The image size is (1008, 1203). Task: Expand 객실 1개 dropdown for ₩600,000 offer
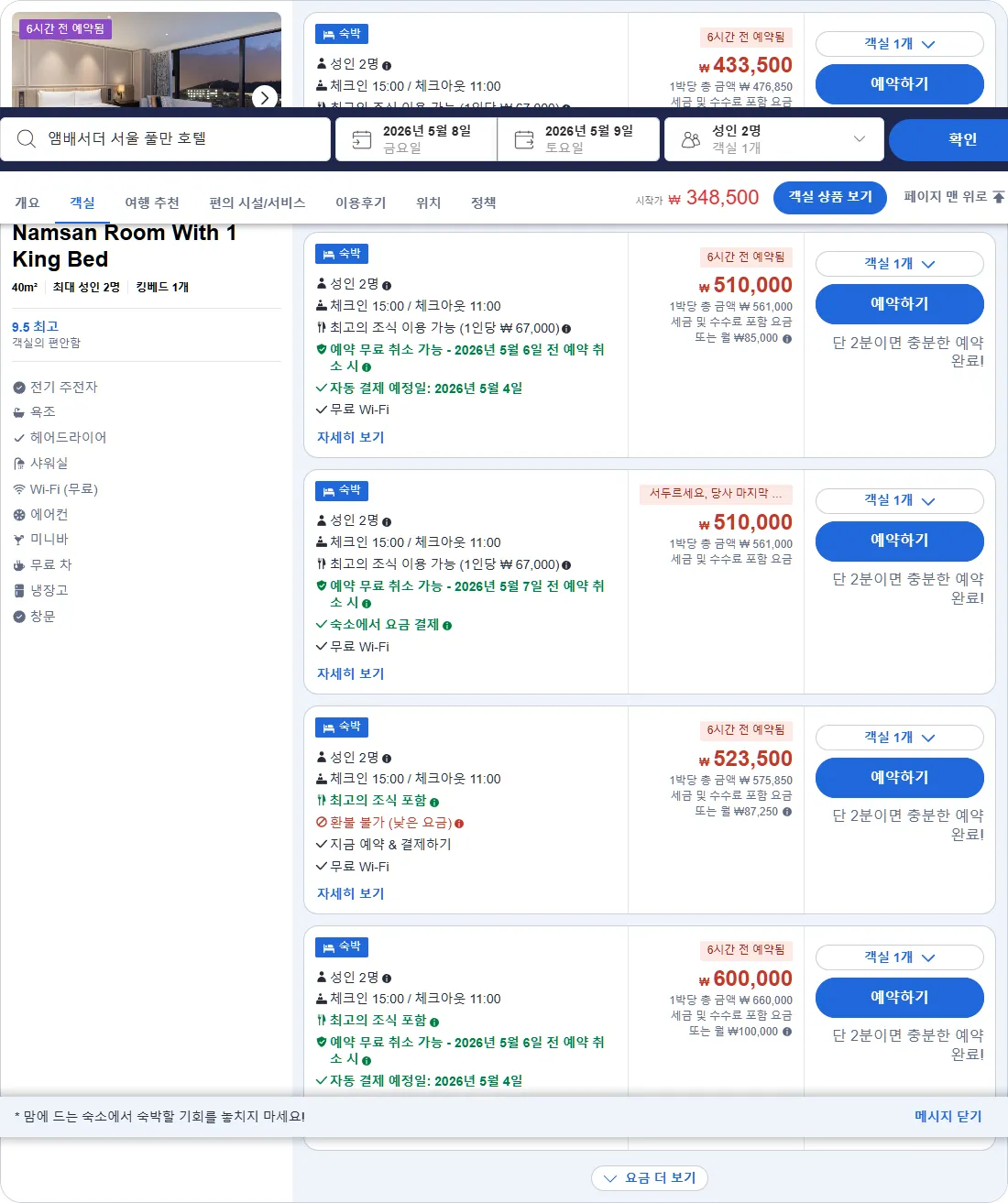pyautogui.click(x=900, y=957)
